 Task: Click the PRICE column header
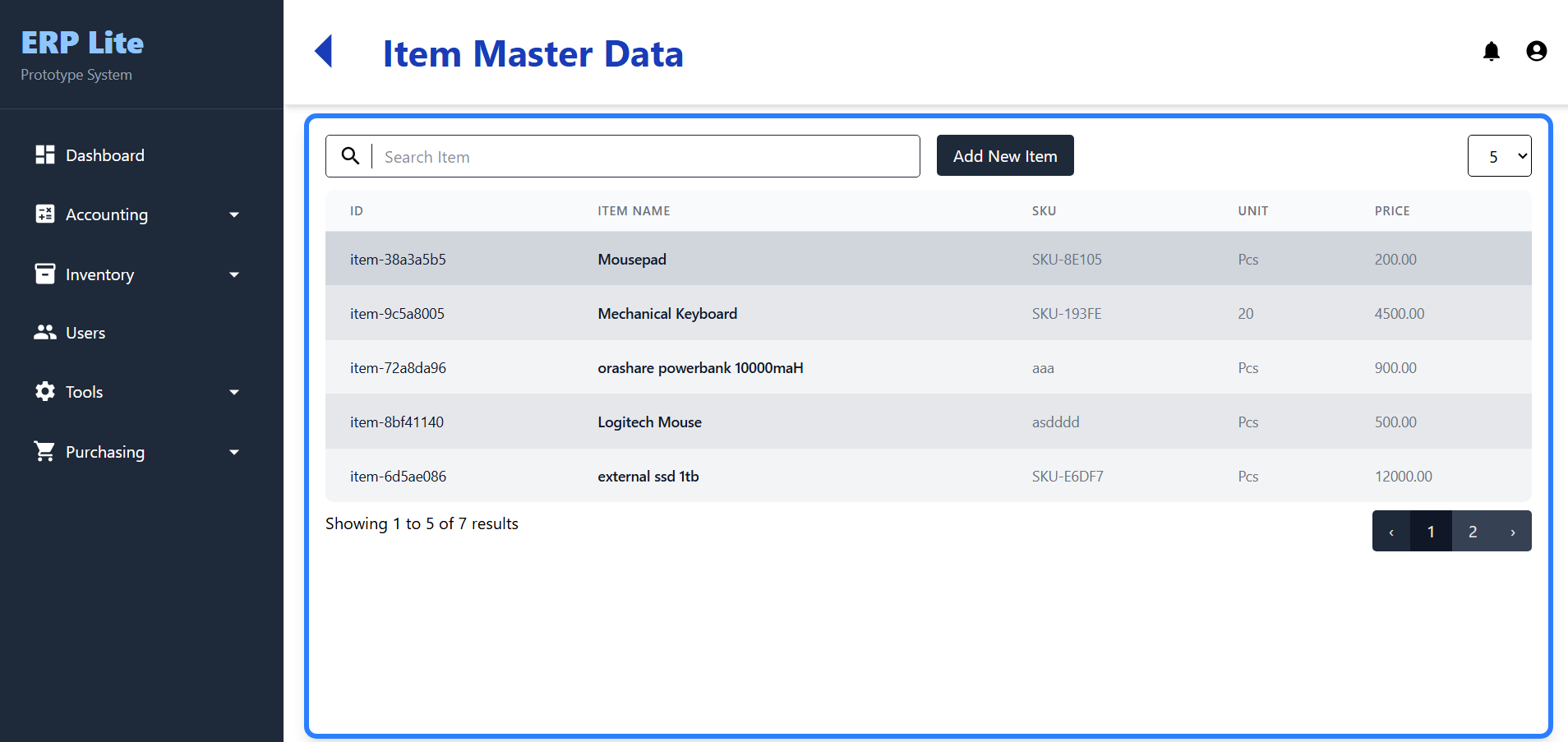point(1392,211)
